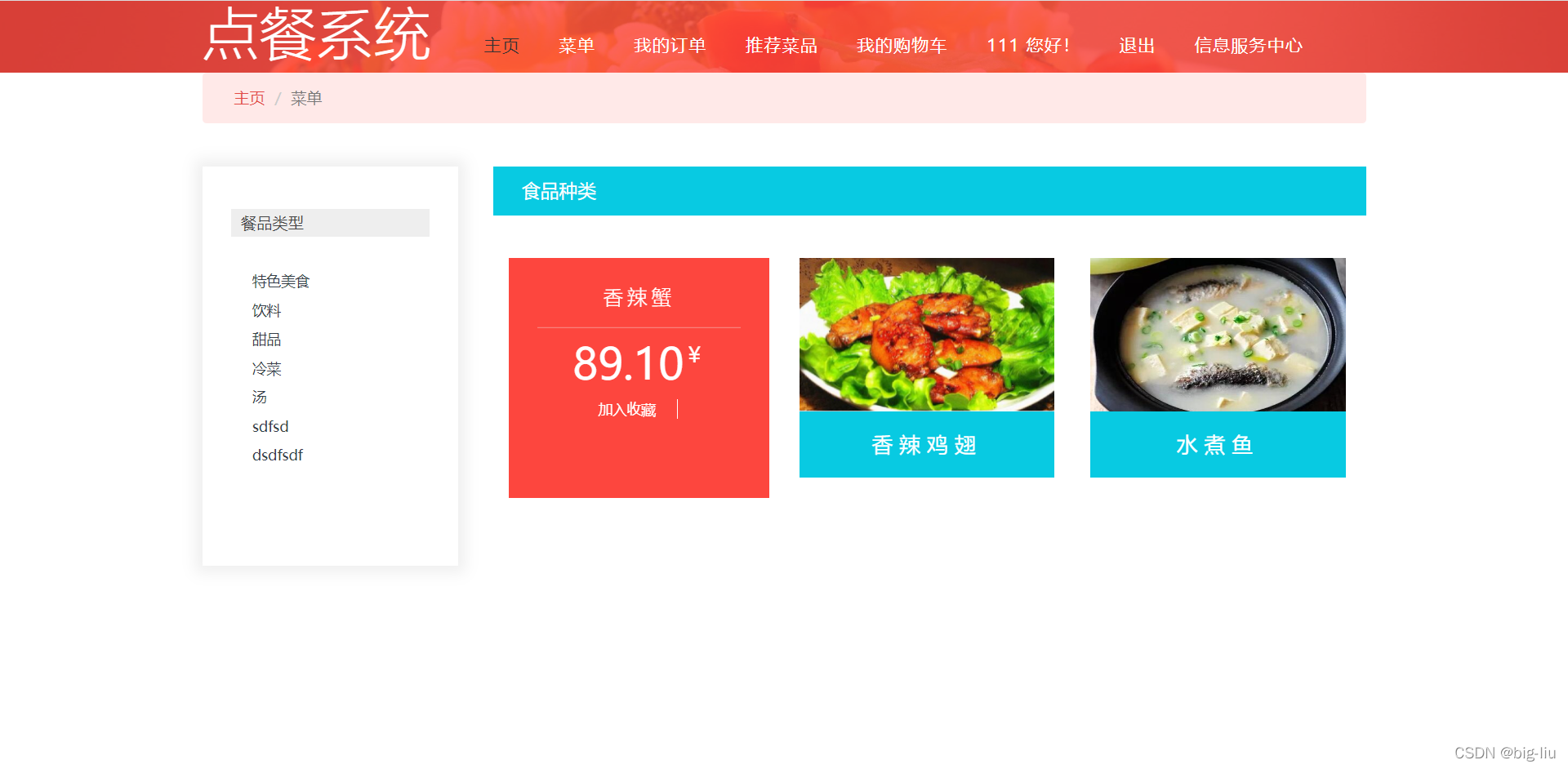Click the 111 您好! user greeting

coord(1028,46)
